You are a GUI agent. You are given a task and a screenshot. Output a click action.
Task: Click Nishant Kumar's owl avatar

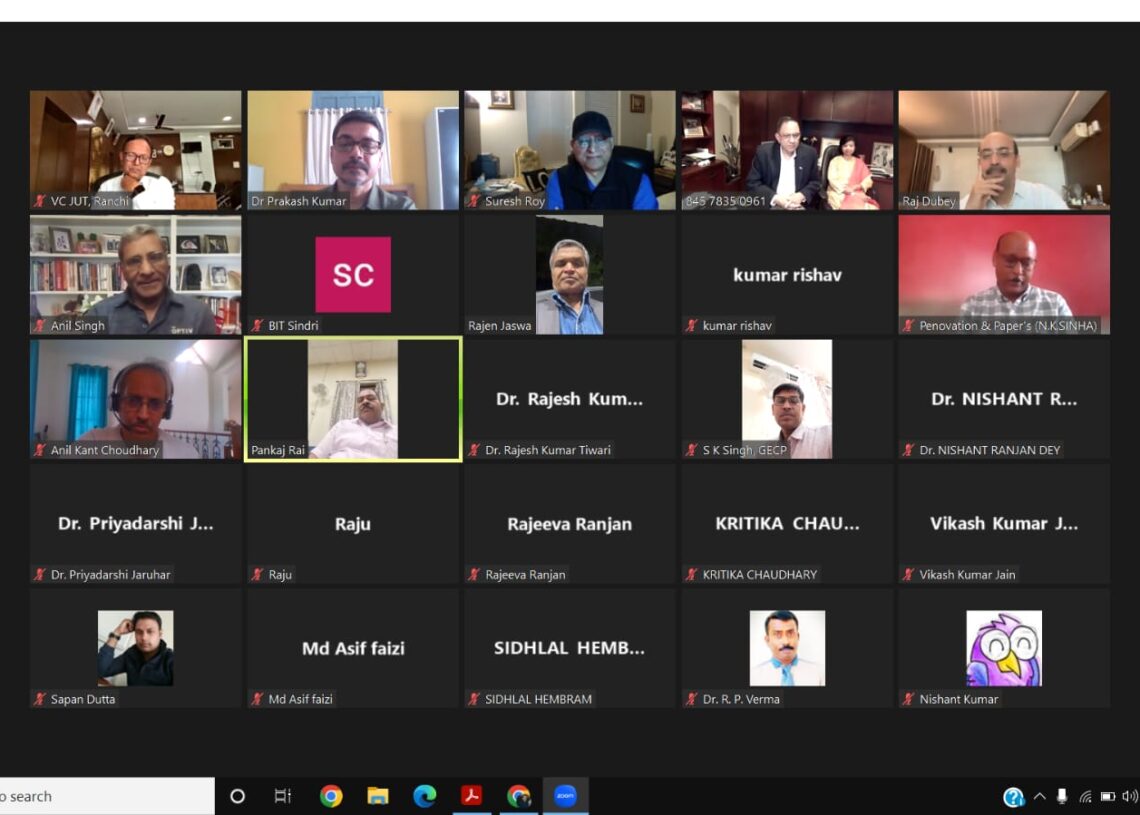click(x=1003, y=648)
